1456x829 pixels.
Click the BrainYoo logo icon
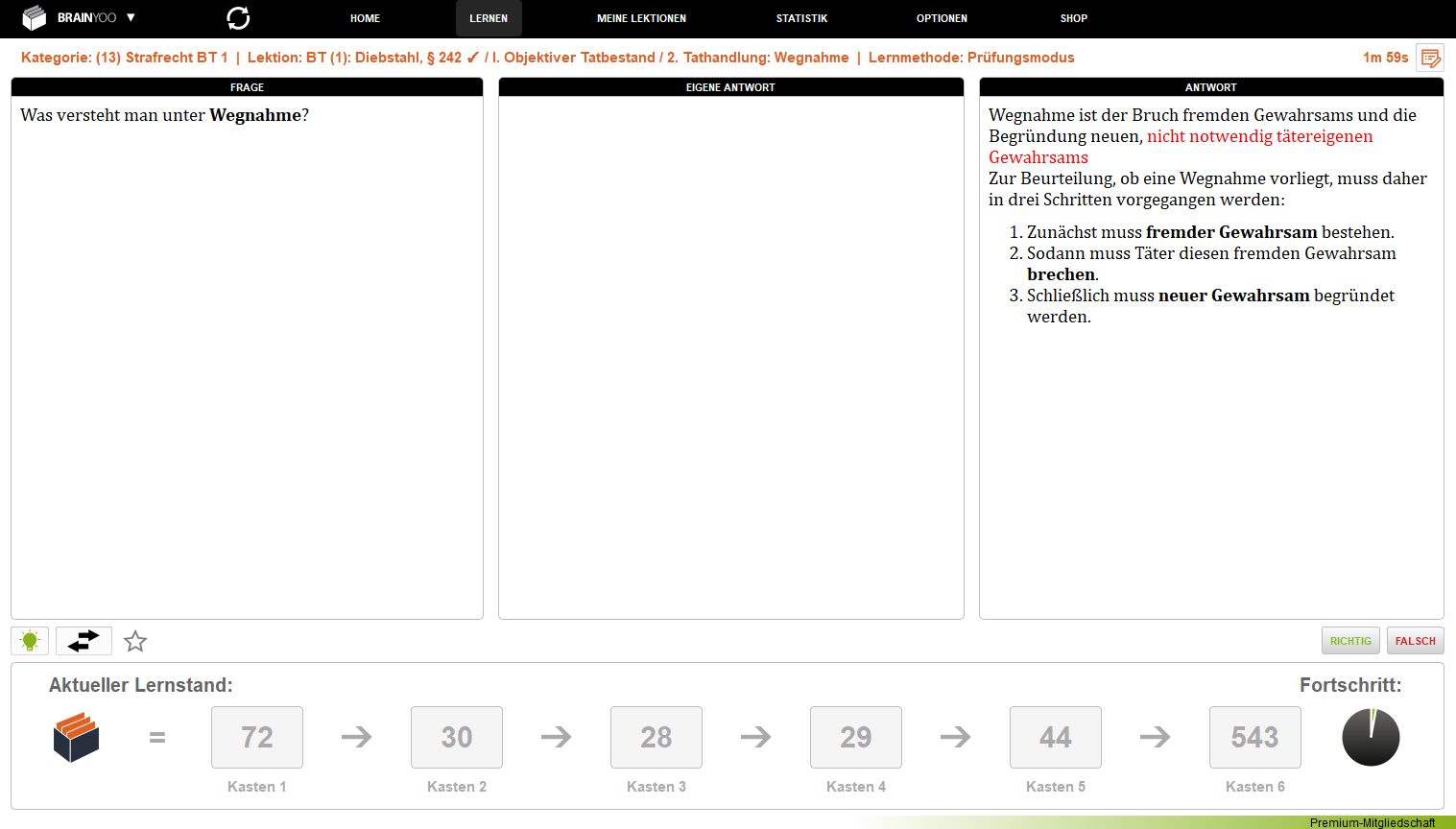click(35, 18)
